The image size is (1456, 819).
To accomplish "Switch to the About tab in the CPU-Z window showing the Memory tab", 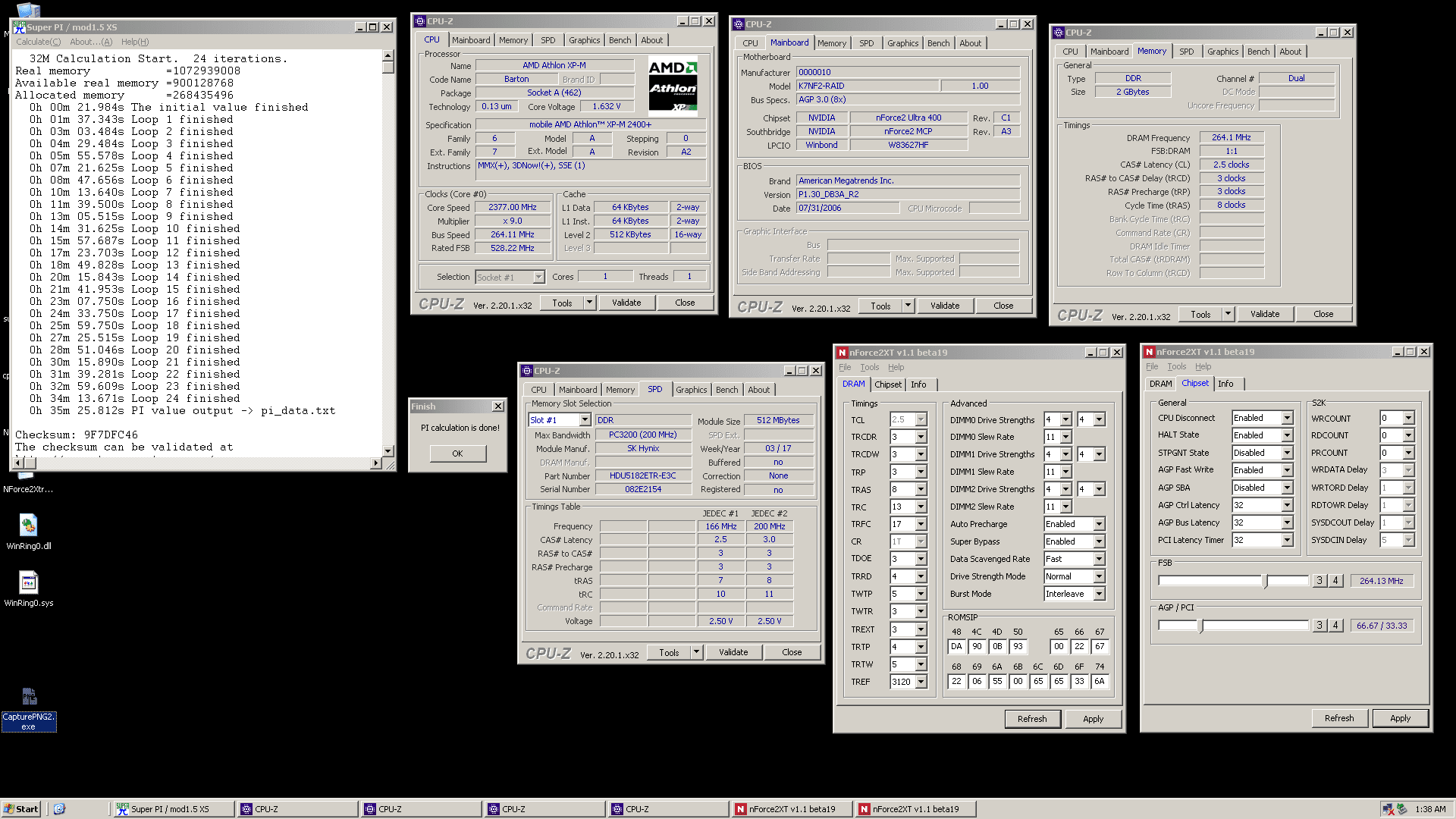I will (1290, 52).
